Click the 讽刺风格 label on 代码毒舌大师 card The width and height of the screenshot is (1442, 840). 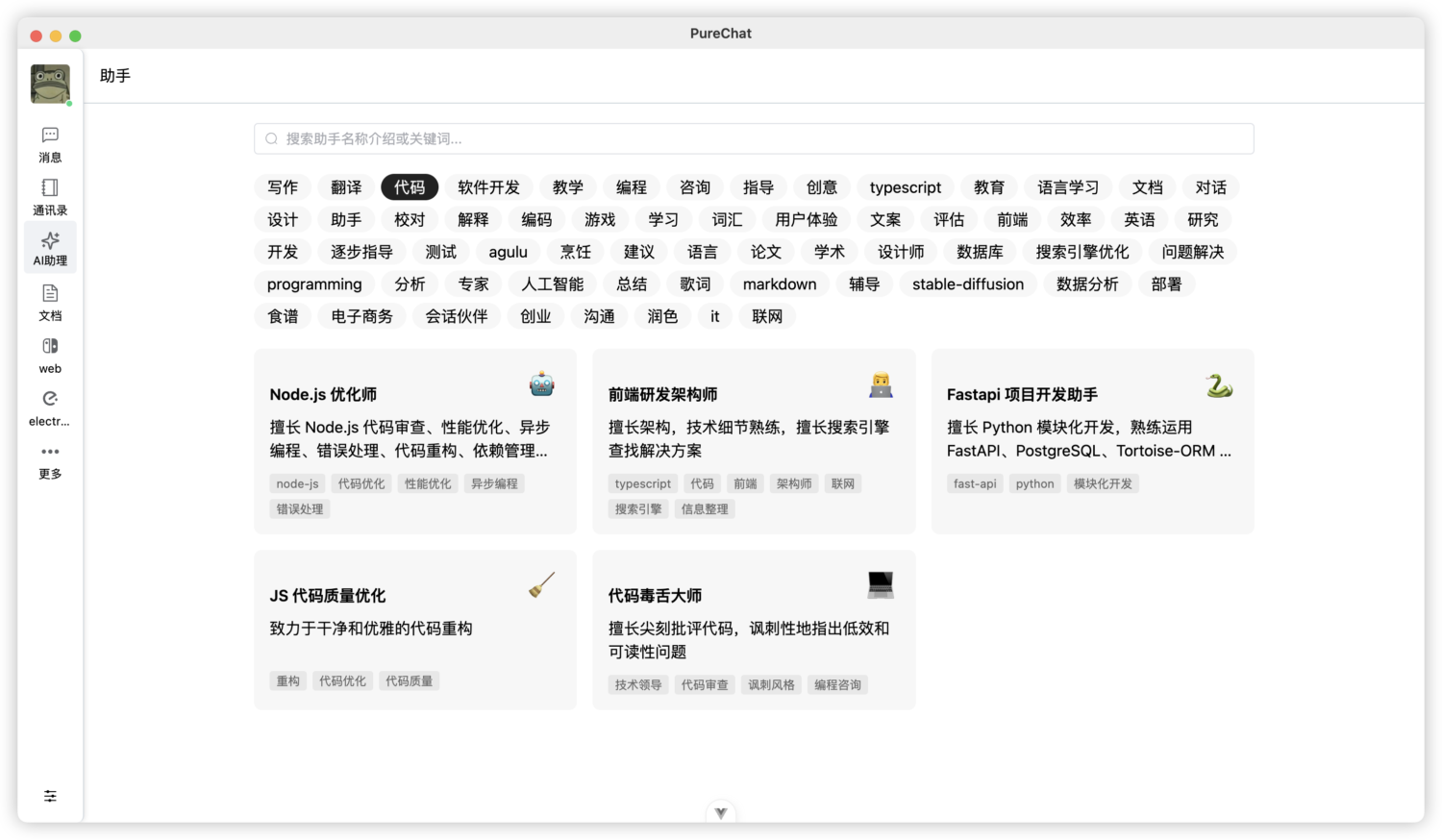pos(771,684)
